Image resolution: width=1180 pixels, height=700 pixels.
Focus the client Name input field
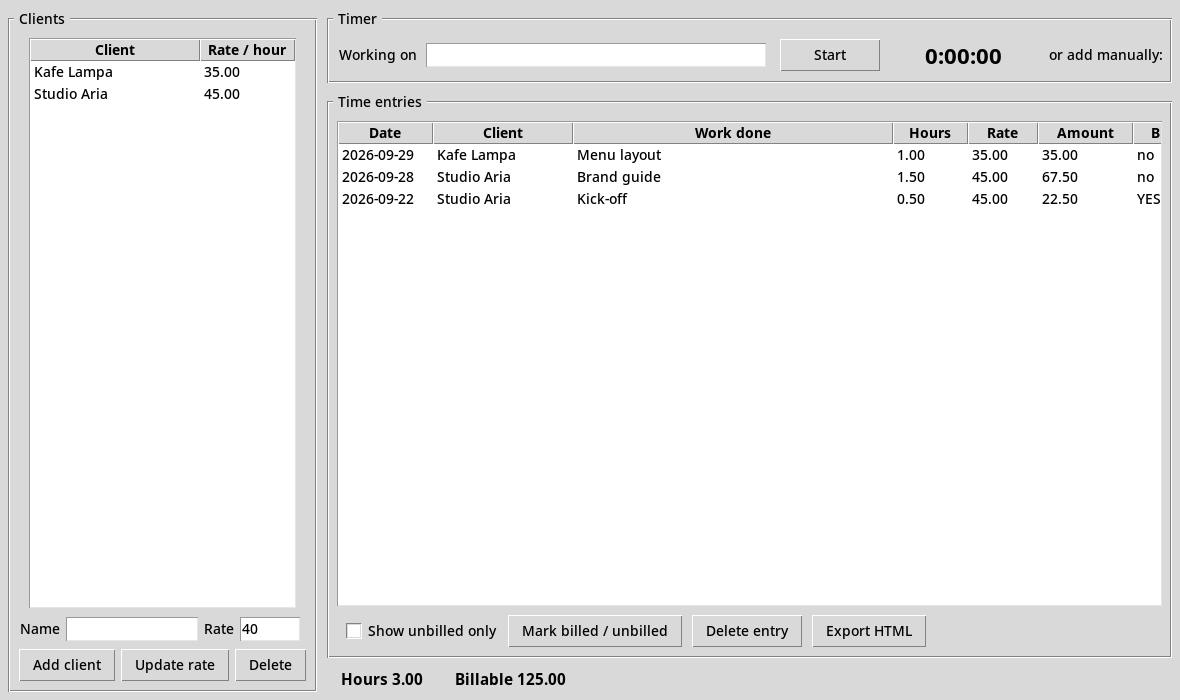click(132, 629)
